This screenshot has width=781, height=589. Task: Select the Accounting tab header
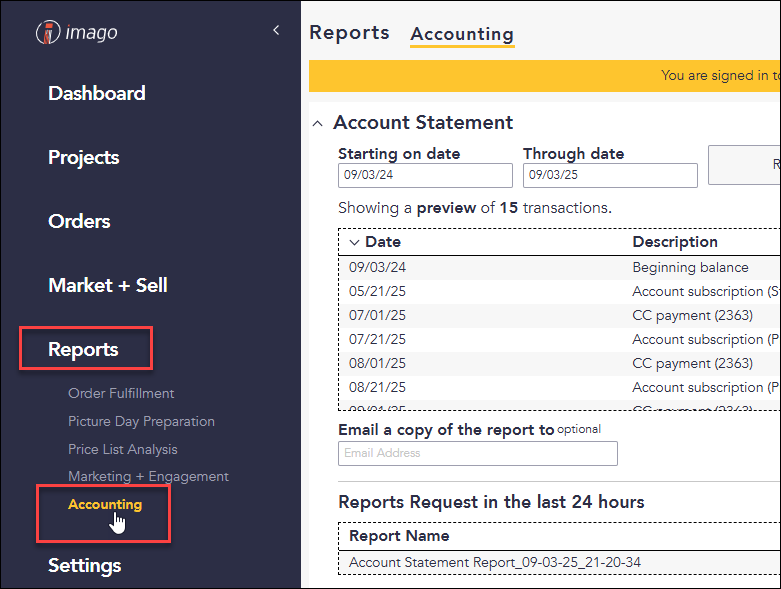tap(462, 34)
